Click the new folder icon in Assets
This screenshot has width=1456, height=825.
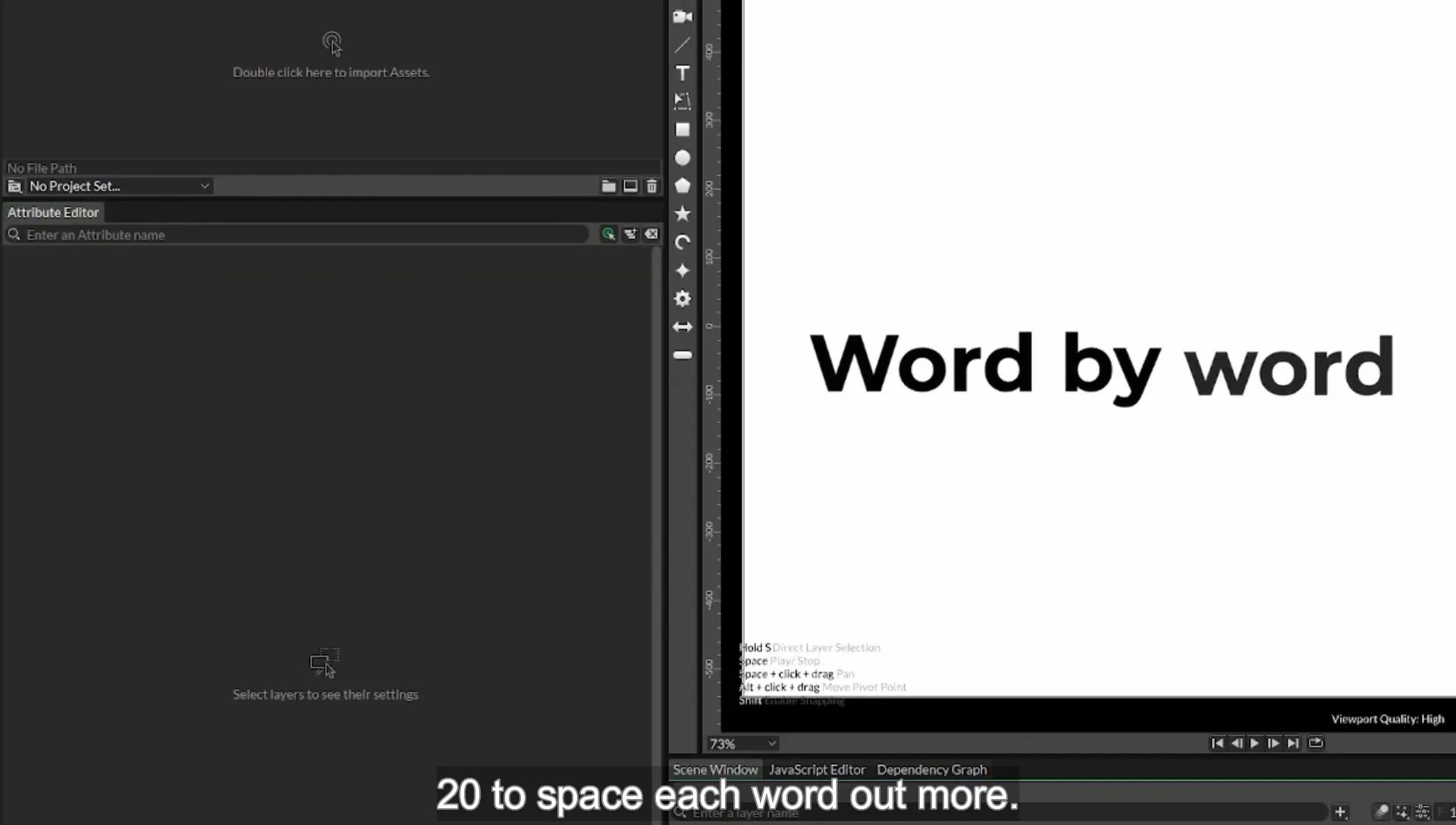click(x=608, y=186)
